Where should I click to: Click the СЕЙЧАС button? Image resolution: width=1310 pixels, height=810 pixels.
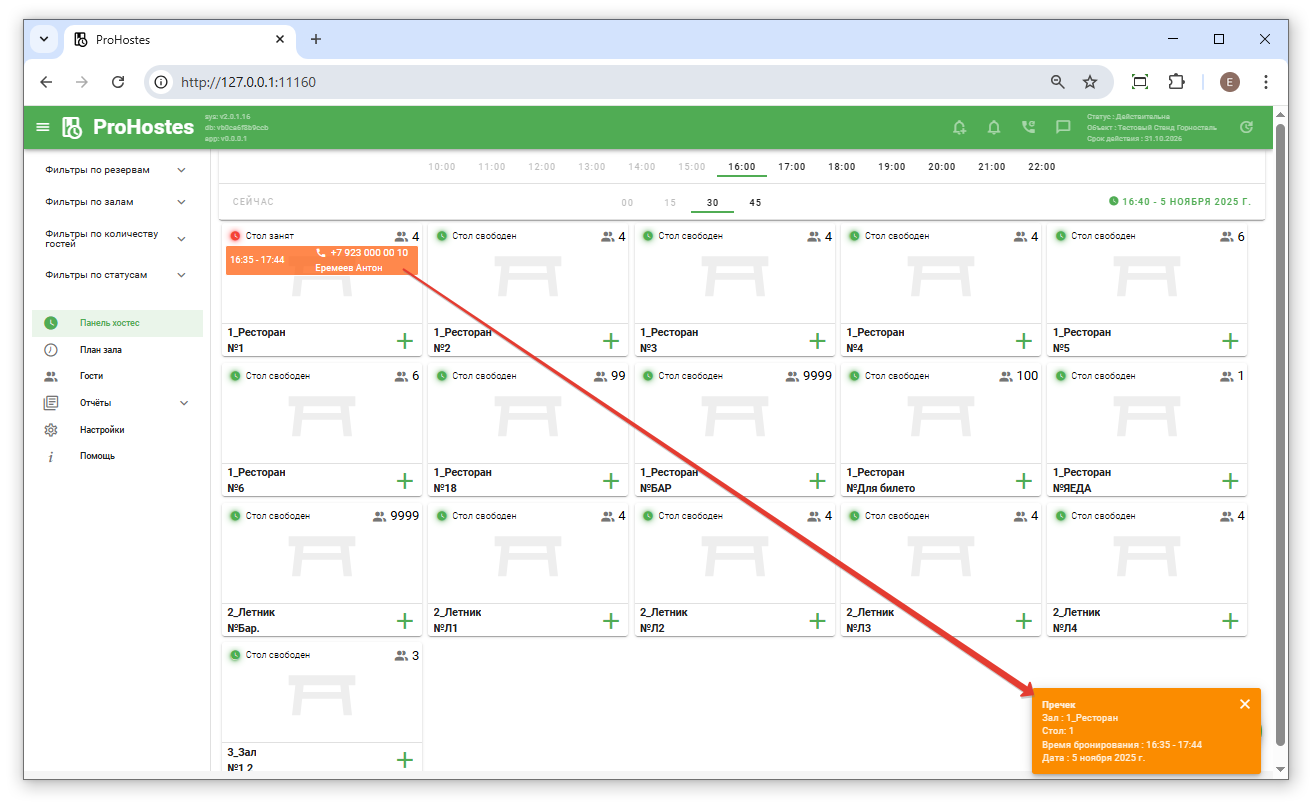pyautogui.click(x=253, y=202)
